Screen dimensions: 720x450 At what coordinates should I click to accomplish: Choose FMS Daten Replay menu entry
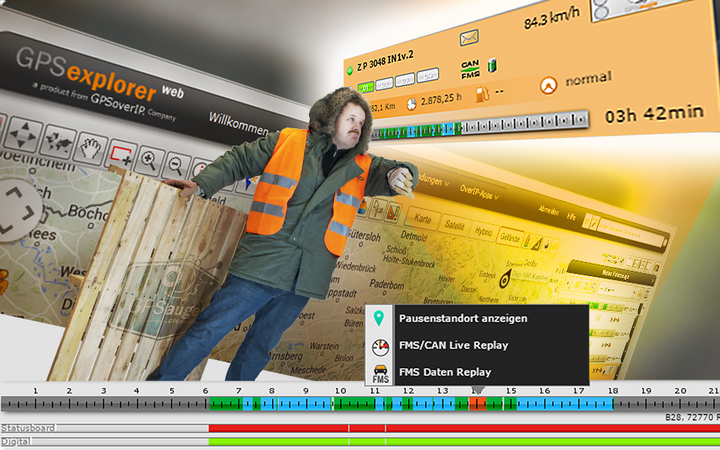click(445, 372)
